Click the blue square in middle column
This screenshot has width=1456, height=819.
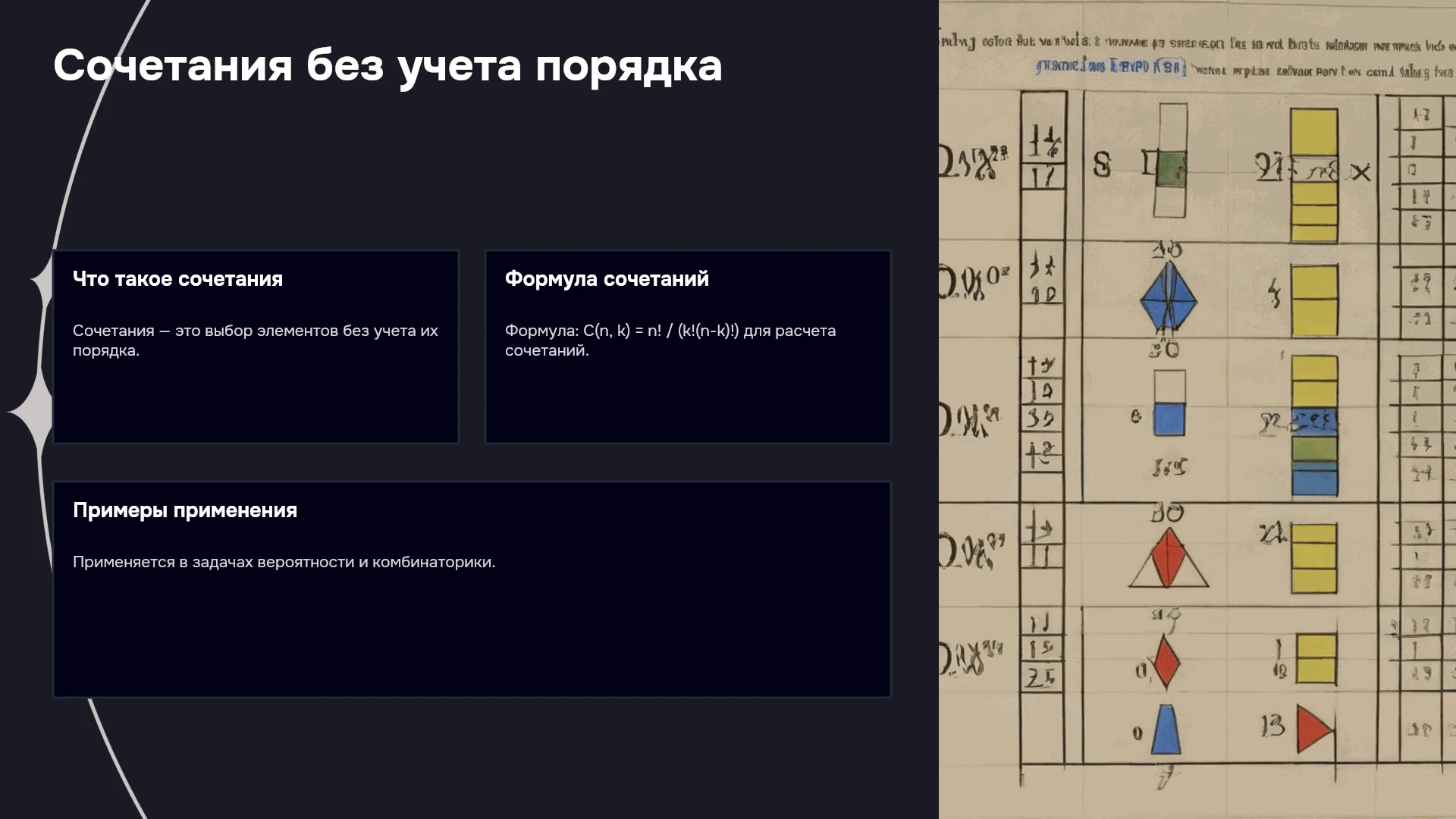click(1169, 419)
